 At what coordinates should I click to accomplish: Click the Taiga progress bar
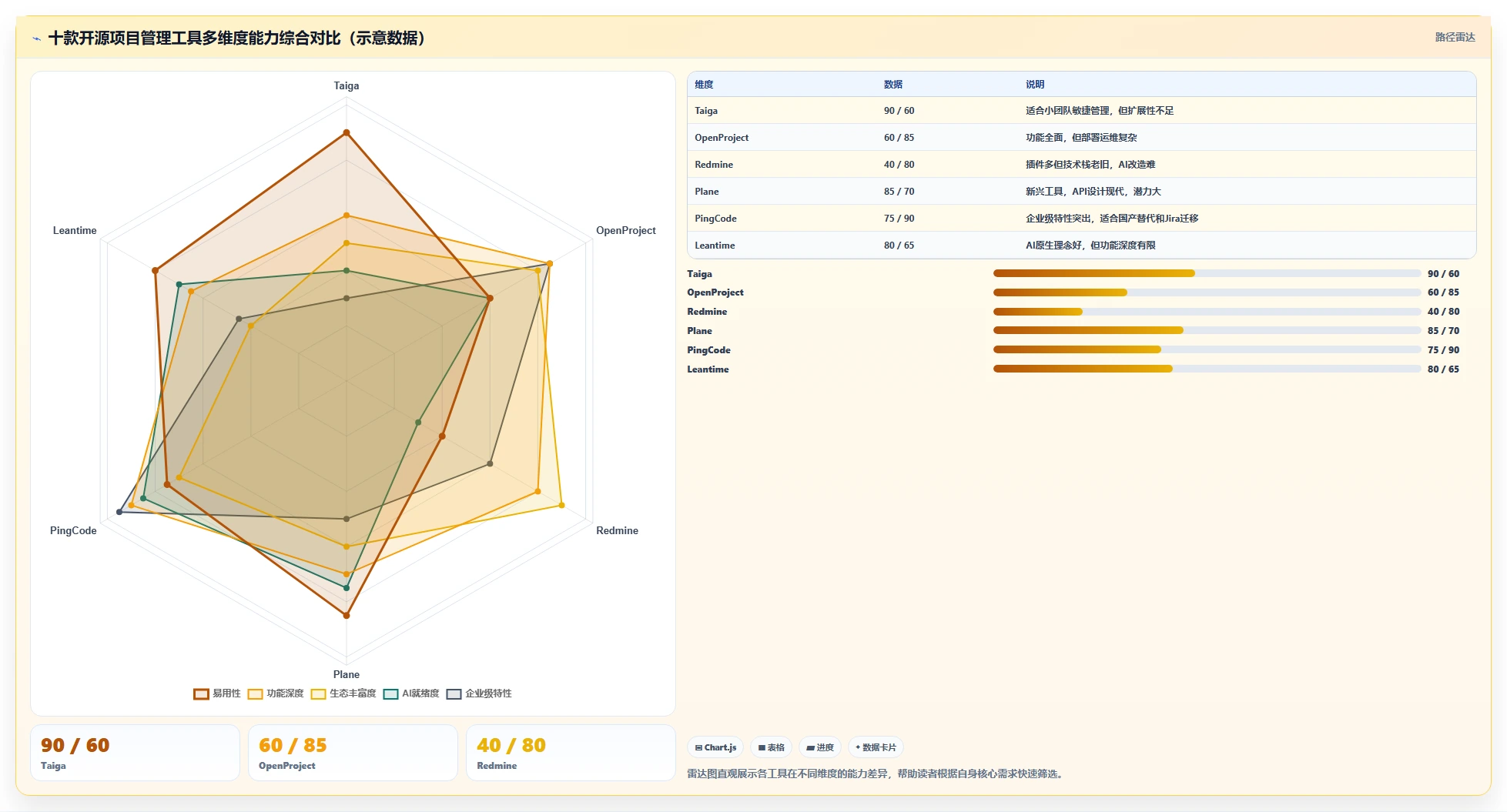coord(1207,273)
